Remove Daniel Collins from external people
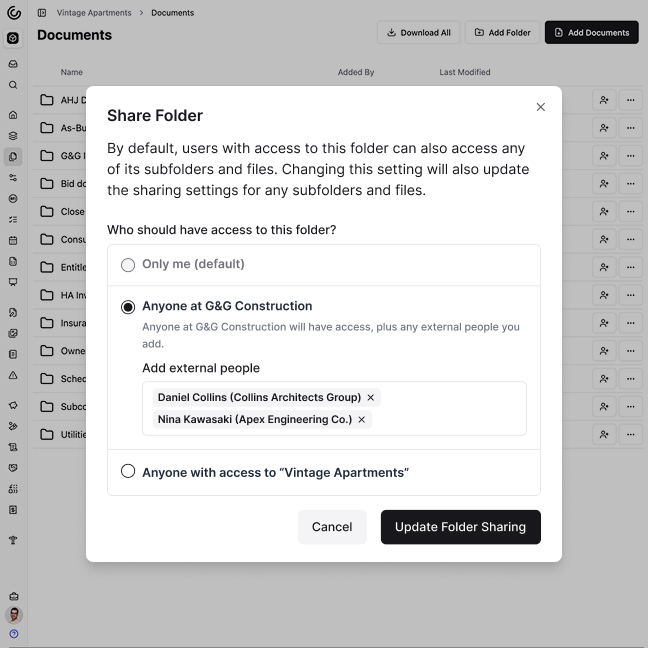Viewport: 648px width, 648px height. pyautogui.click(x=371, y=398)
